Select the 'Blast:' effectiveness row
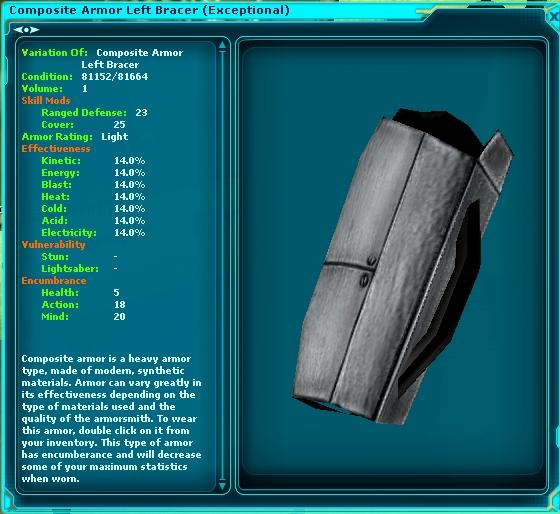The image size is (560, 514). click(x=93, y=185)
